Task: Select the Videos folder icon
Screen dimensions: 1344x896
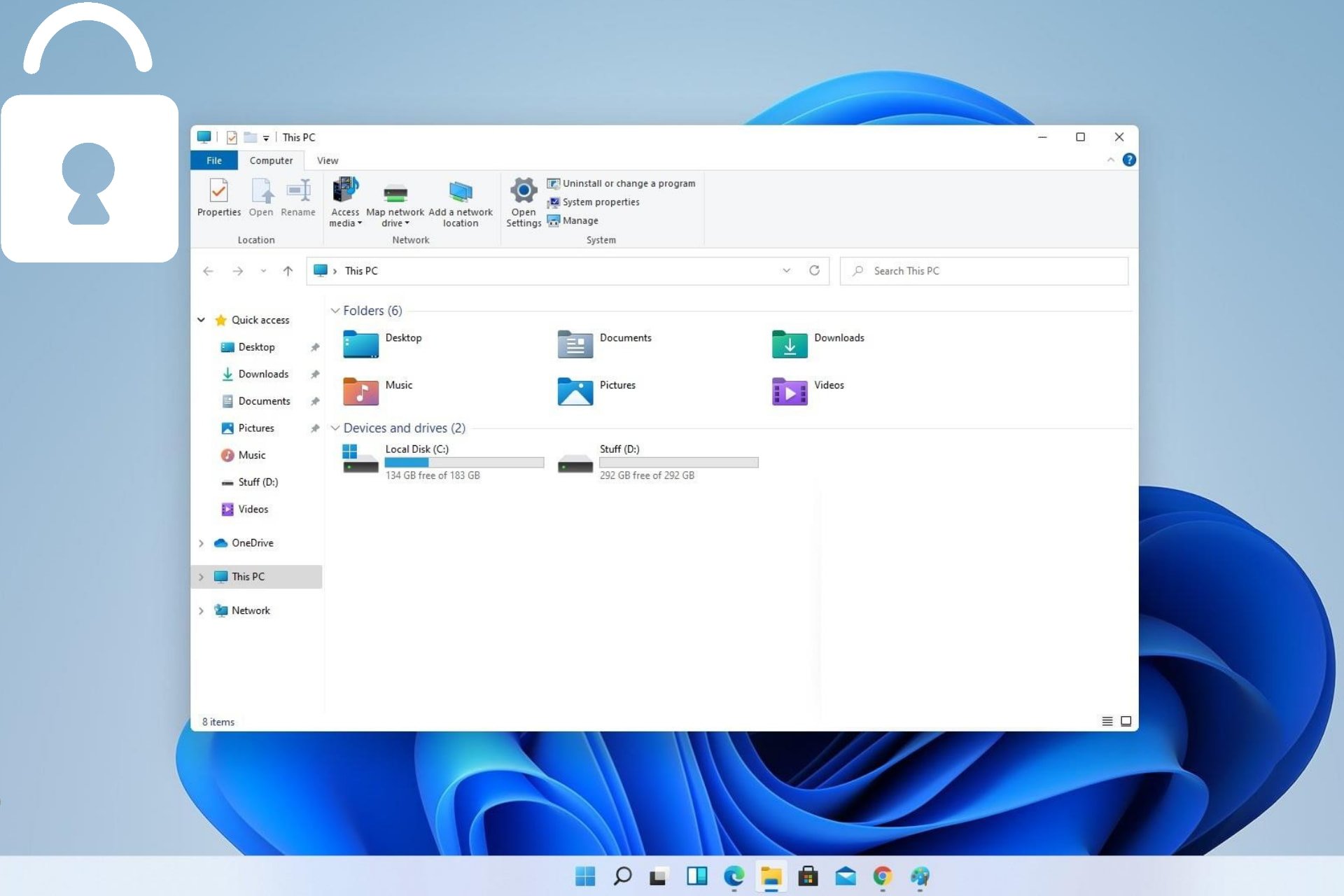Action: pyautogui.click(x=790, y=391)
